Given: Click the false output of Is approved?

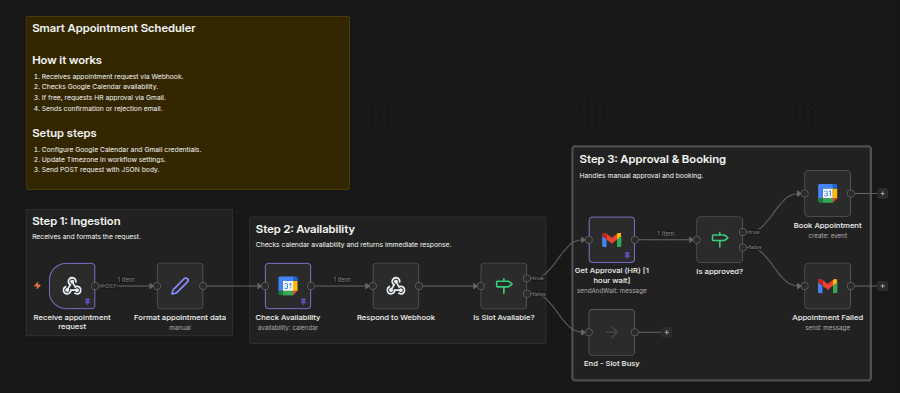Looking at the screenshot, I should (743, 247).
